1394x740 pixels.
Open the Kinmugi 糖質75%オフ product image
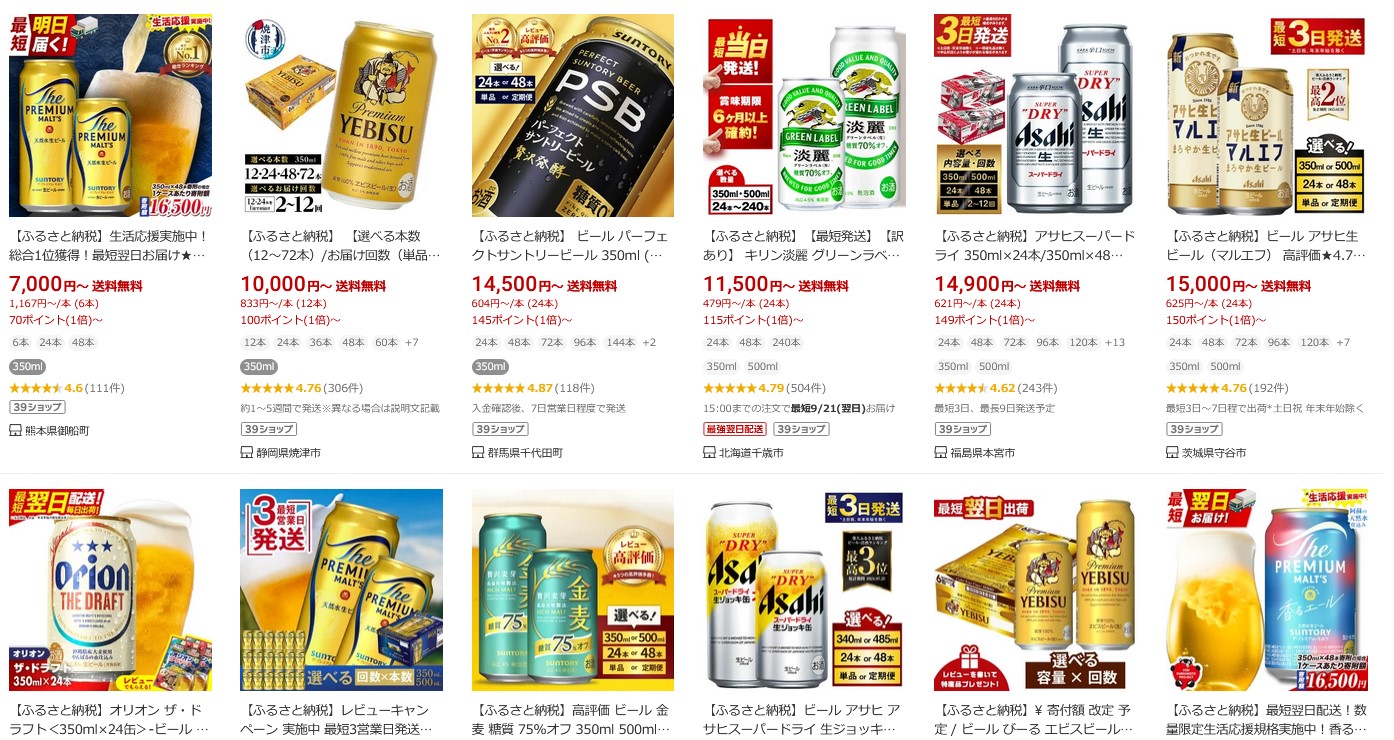(x=573, y=590)
